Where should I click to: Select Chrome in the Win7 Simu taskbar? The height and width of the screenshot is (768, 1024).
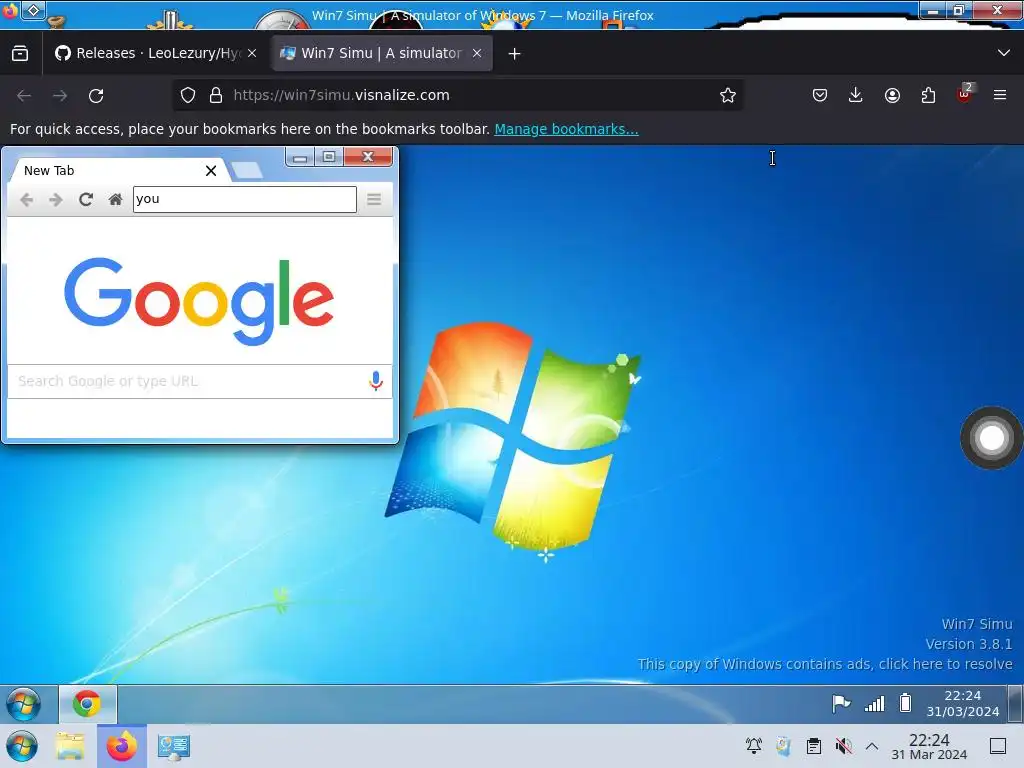pos(87,704)
